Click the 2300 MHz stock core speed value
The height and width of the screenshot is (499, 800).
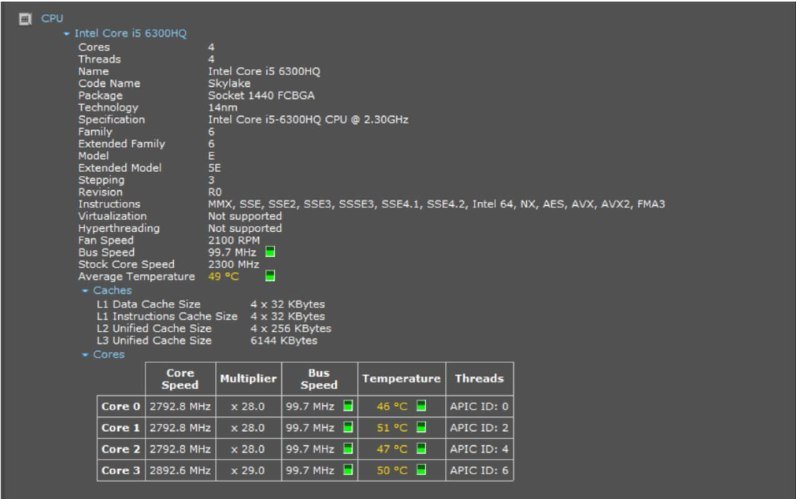click(233, 264)
